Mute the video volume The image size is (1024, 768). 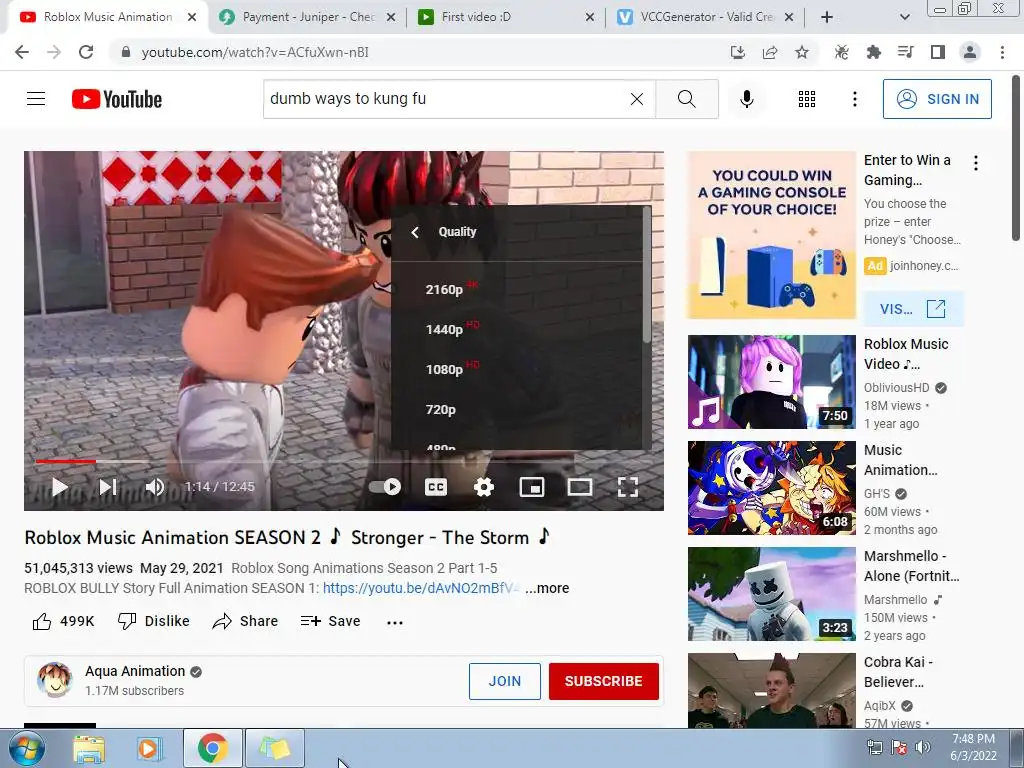155,487
